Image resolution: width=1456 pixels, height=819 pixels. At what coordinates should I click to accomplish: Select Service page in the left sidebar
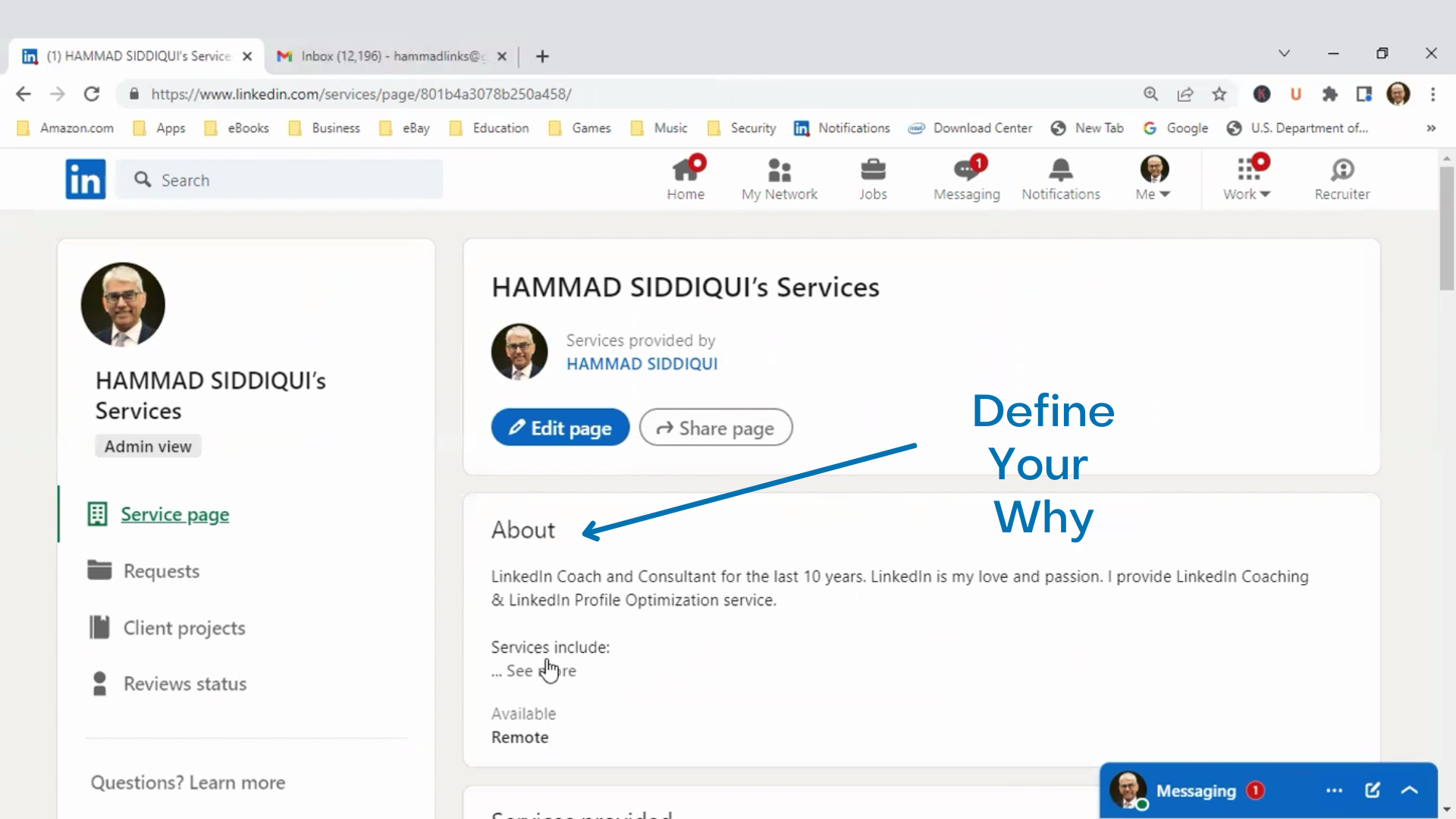[174, 514]
